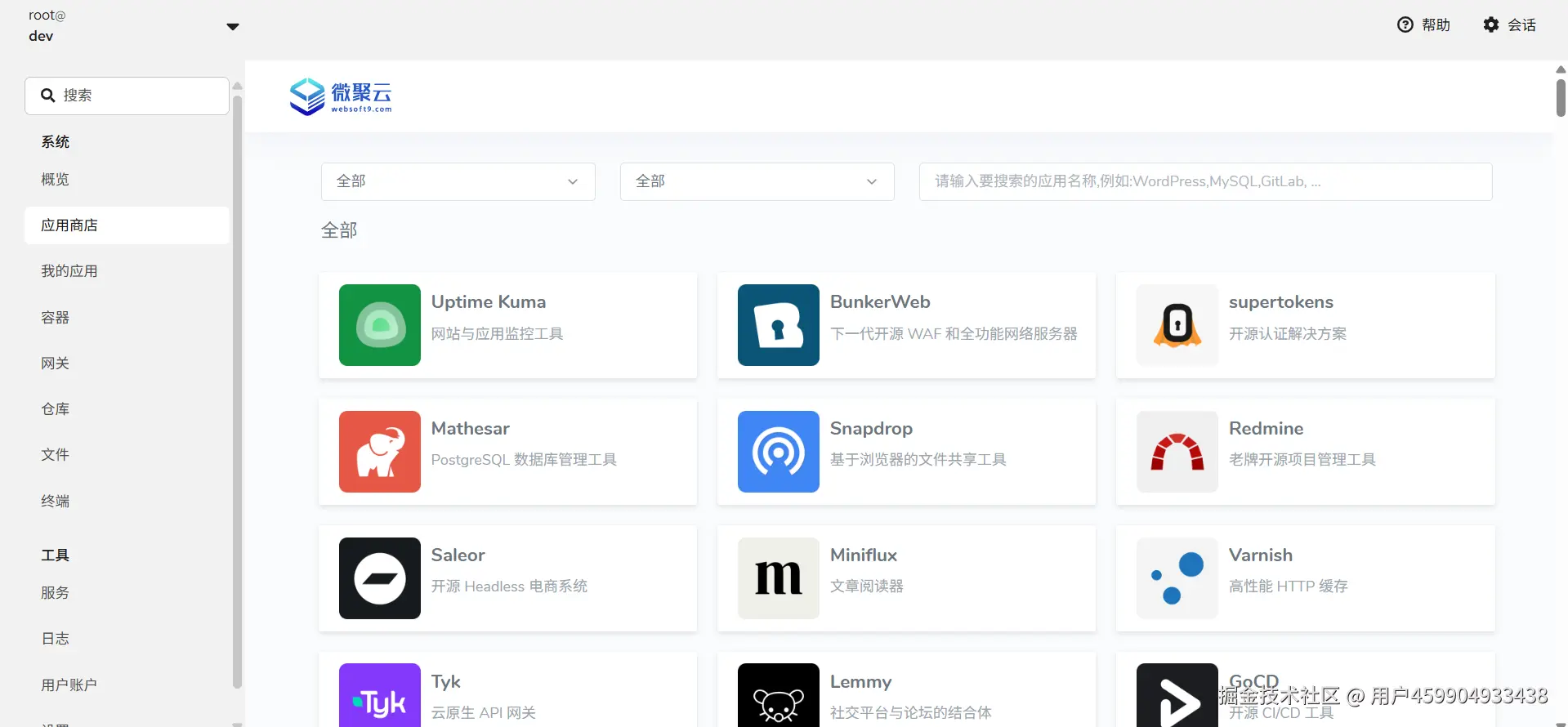
Task: Open 日志 logs in sidebar
Action: click(x=56, y=639)
